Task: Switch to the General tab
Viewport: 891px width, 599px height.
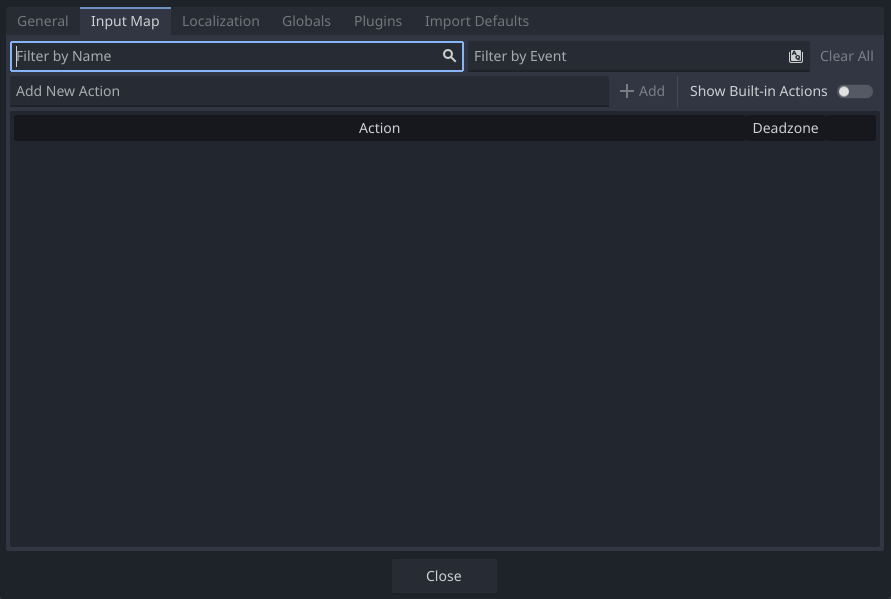Action: pyautogui.click(x=42, y=20)
